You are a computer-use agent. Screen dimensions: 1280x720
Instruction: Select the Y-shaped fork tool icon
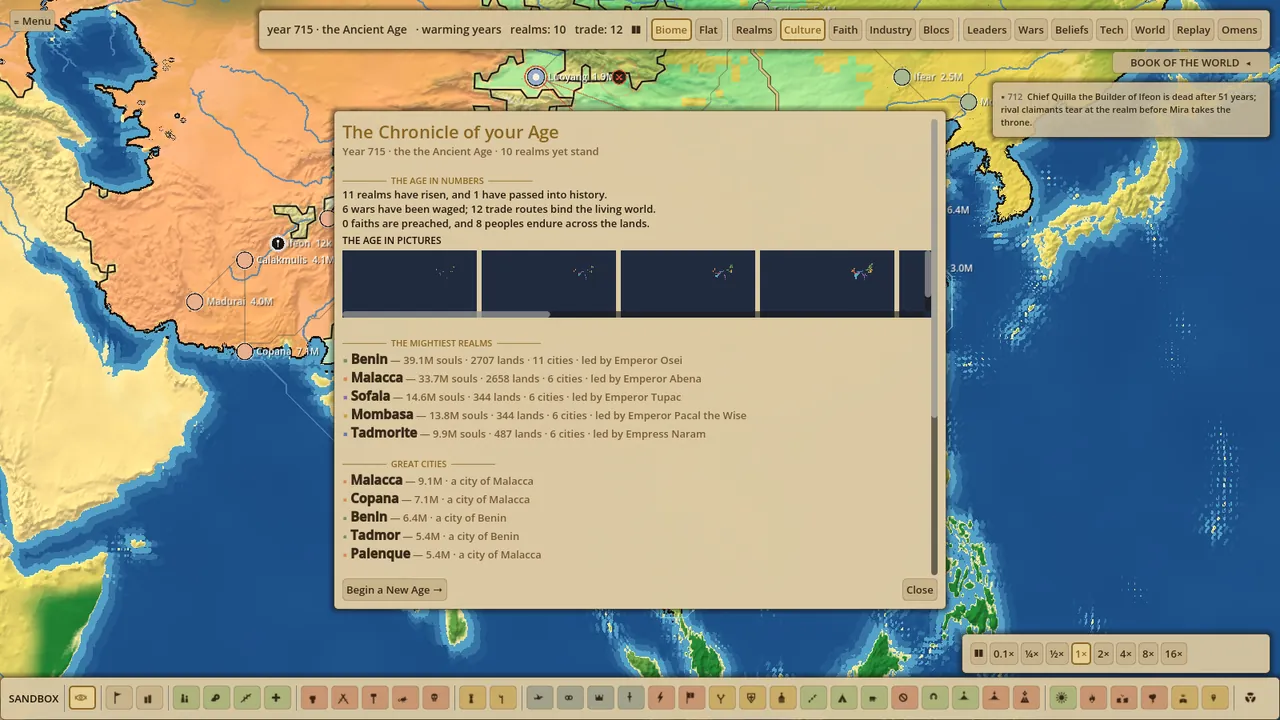click(x=720, y=698)
